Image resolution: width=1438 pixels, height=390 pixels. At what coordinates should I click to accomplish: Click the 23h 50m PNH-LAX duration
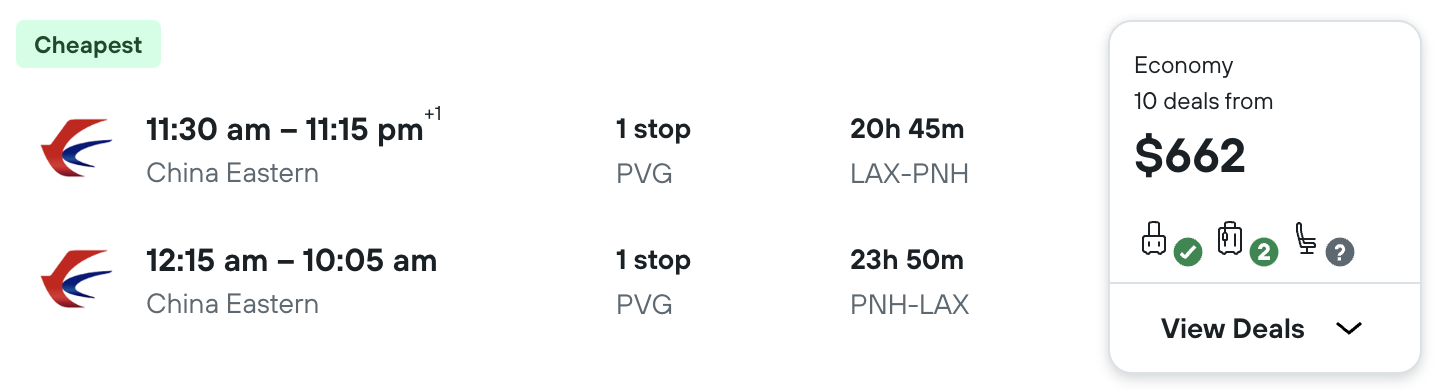[909, 281]
